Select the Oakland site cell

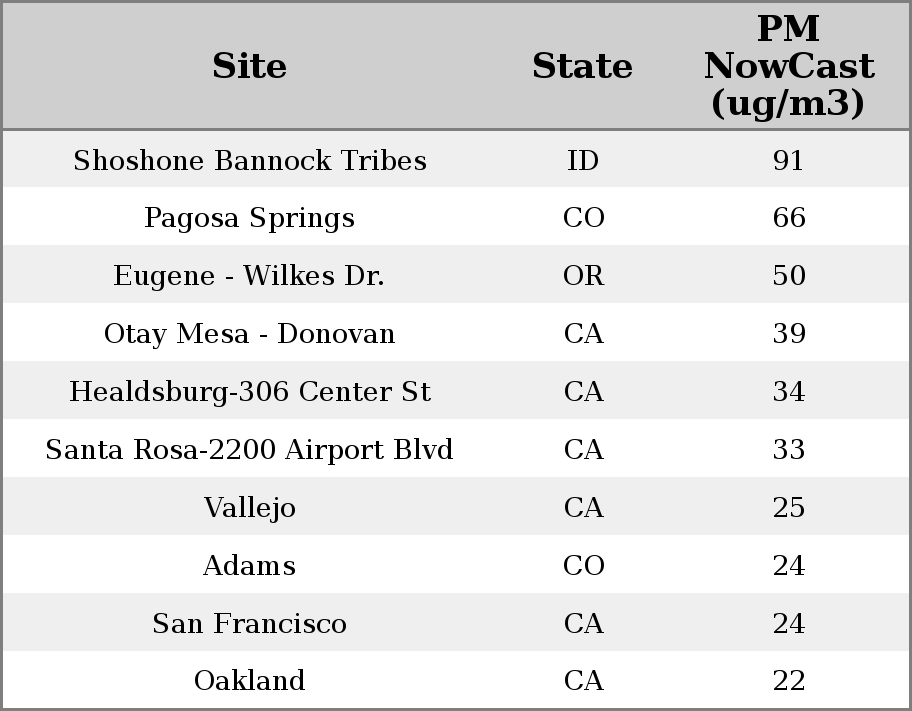coord(249,681)
